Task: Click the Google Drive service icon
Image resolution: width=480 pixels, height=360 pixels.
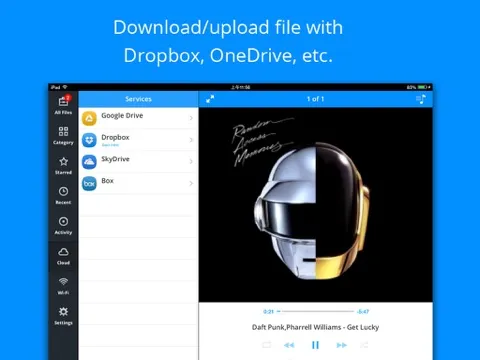Action: pos(89,118)
